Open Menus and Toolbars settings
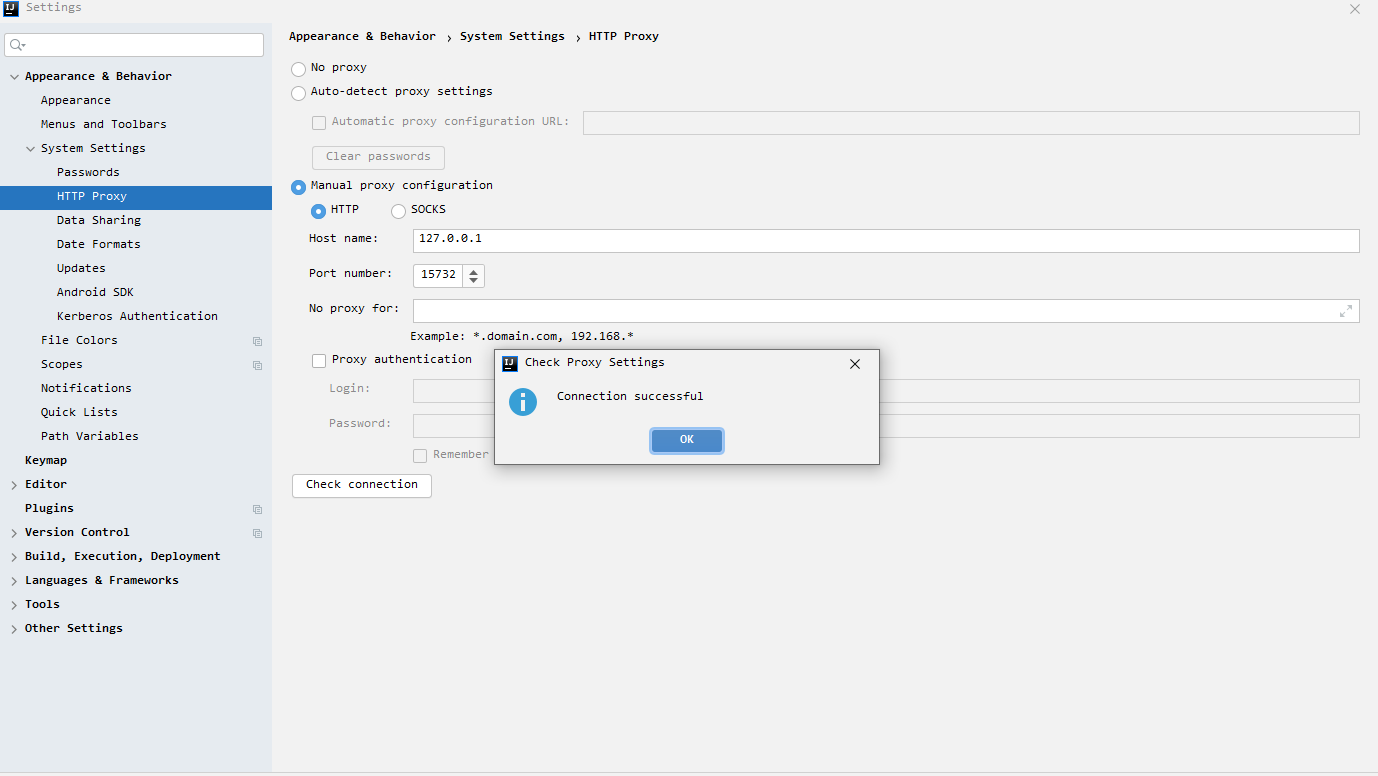1378x776 pixels. tap(104, 124)
